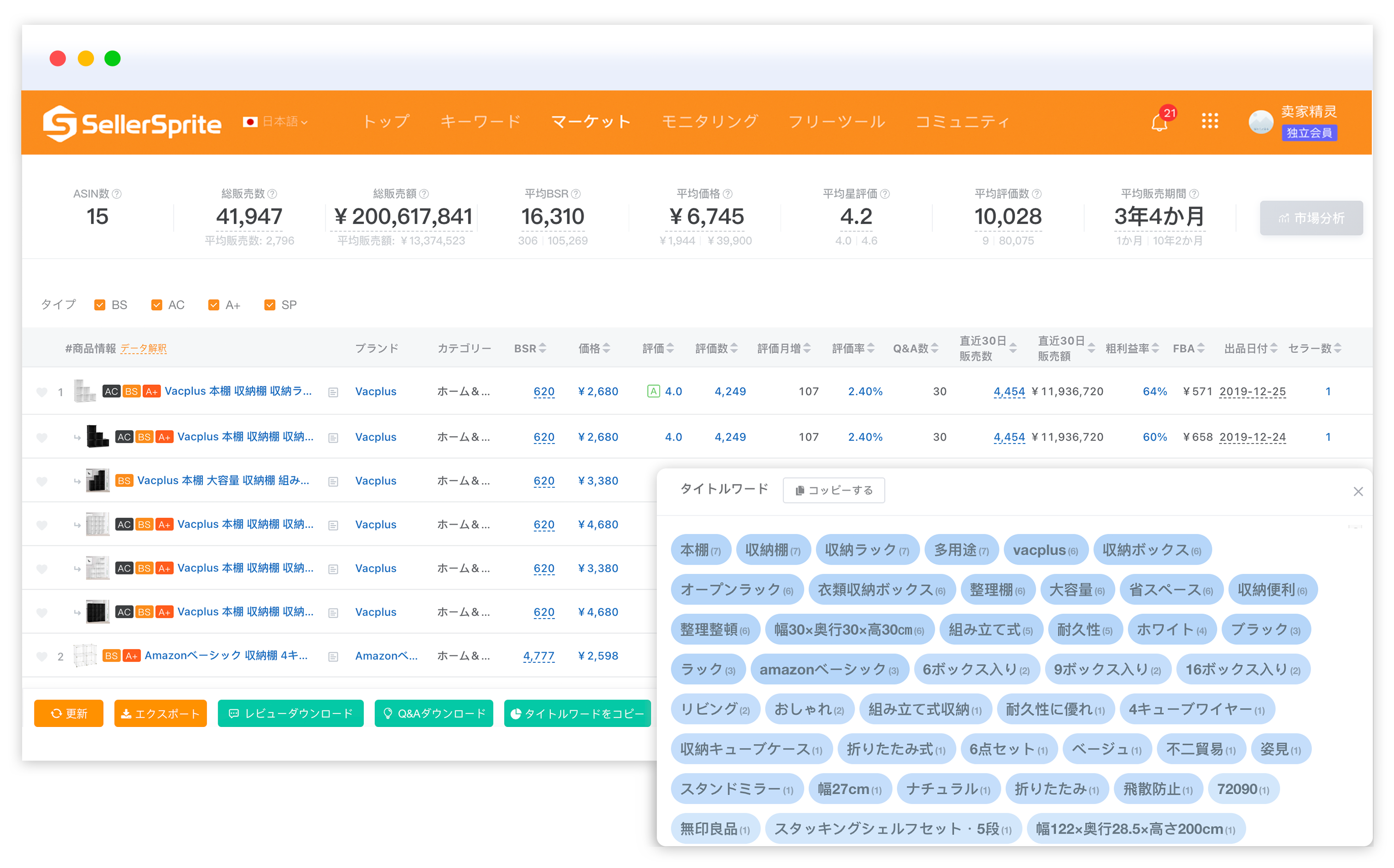Open キーワード nav menu
This screenshot has height=868, width=1394.
(x=480, y=122)
